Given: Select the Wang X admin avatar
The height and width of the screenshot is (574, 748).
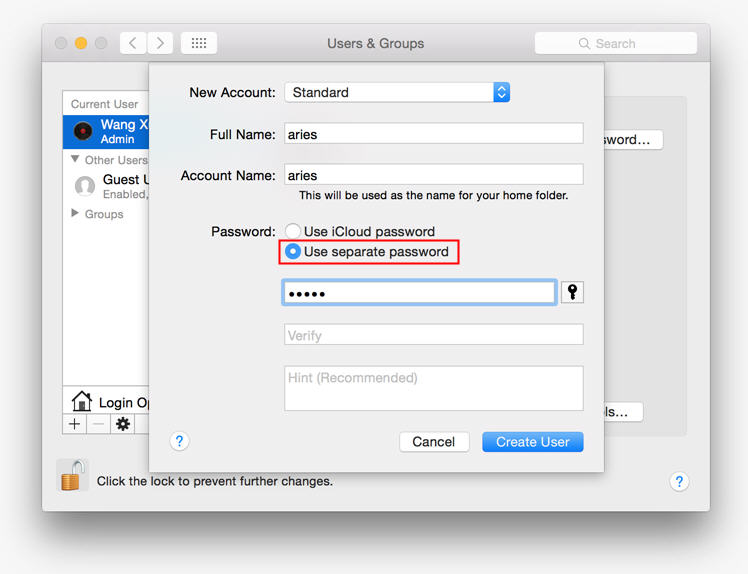Looking at the screenshot, I should coord(83,131).
